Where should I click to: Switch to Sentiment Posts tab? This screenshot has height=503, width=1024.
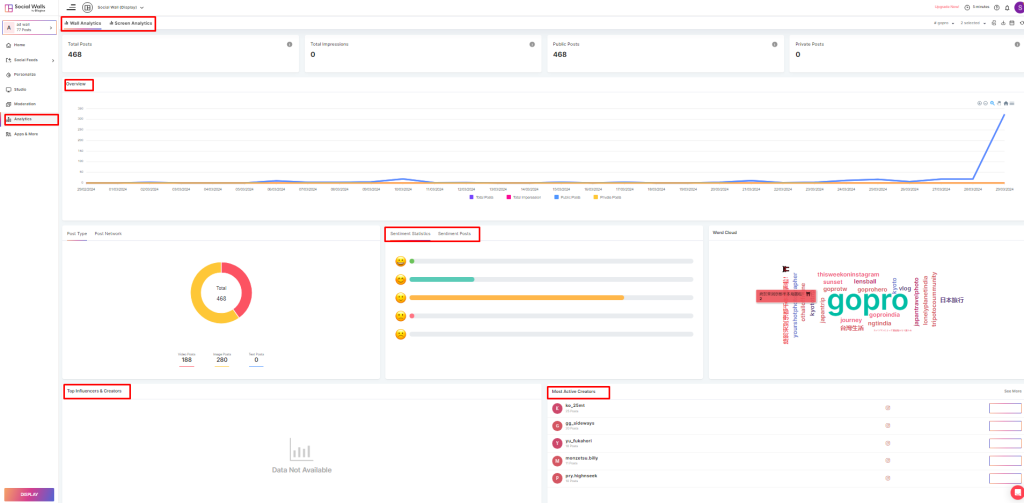(x=454, y=233)
